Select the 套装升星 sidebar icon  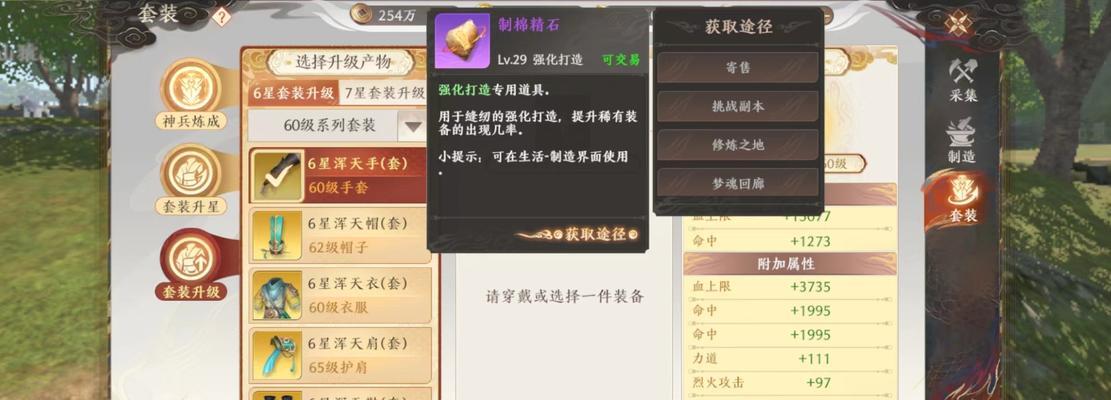tap(191, 180)
